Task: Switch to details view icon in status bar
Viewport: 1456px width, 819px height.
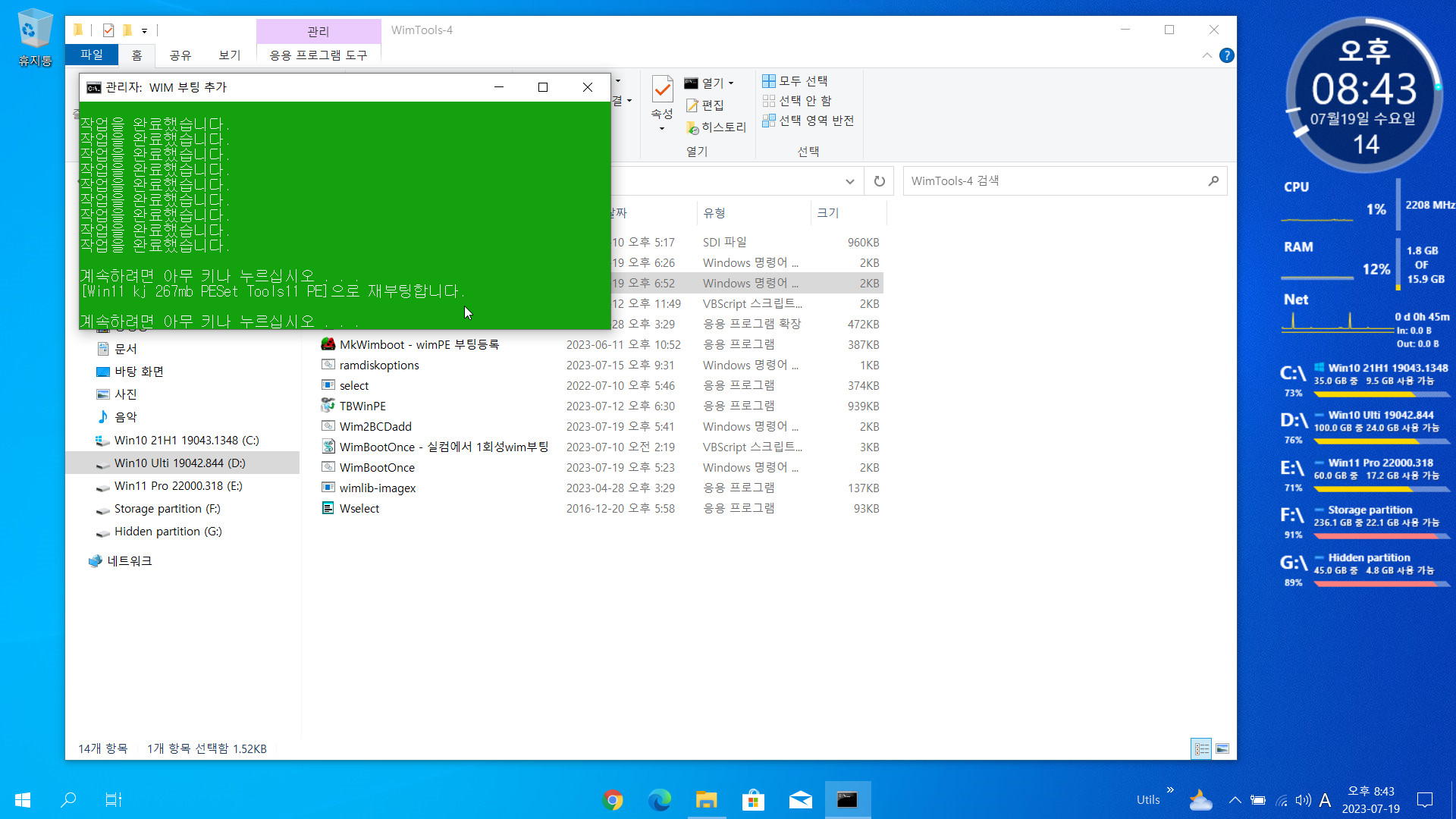Action: click(1201, 748)
